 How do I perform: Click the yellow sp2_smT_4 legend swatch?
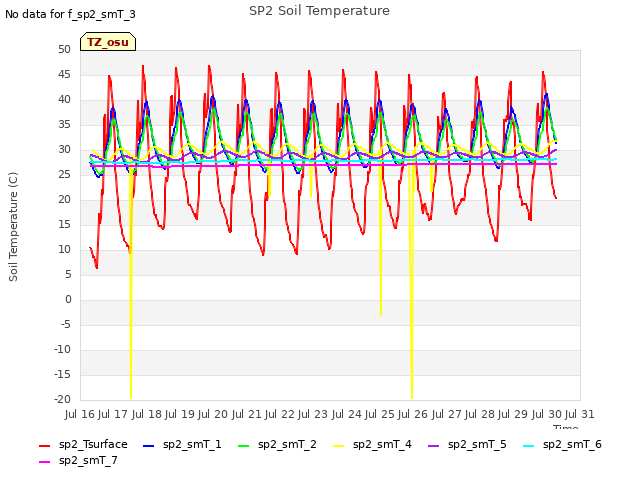[339, 446]
